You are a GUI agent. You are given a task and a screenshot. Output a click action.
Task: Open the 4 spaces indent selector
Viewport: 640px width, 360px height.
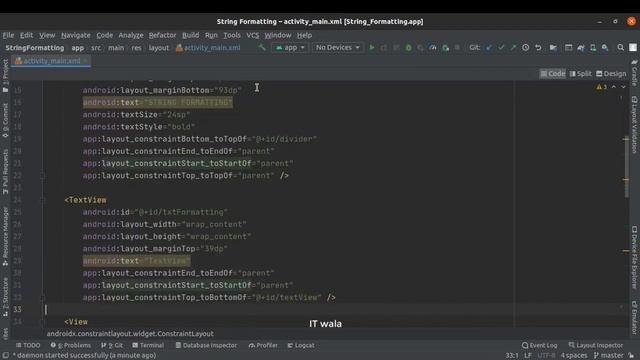pyautogui.click(x=573, y=356)
